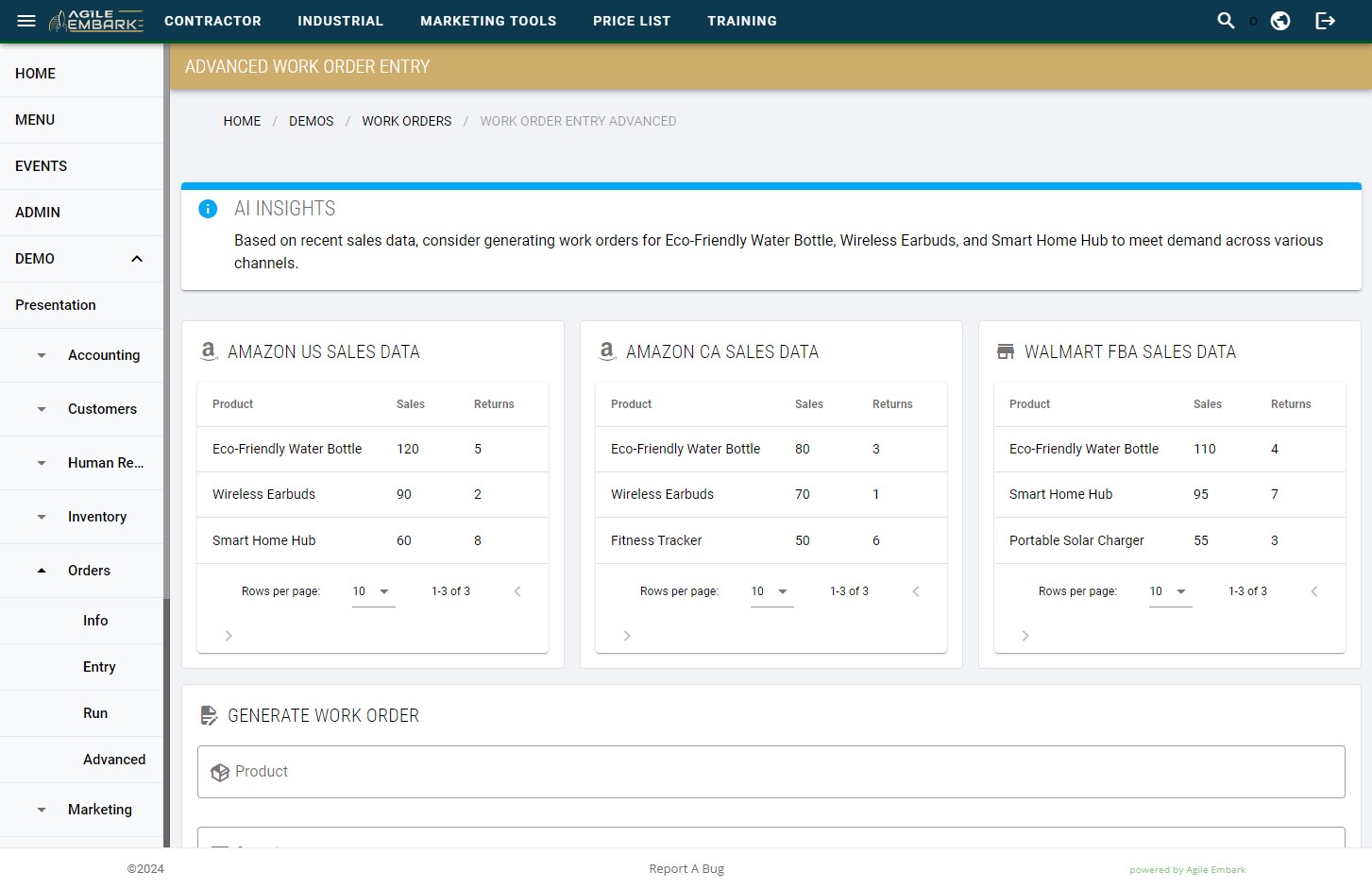Open the Marketing Tools menu
Viewport: 1372px width, 889px height.
point(488,21)
